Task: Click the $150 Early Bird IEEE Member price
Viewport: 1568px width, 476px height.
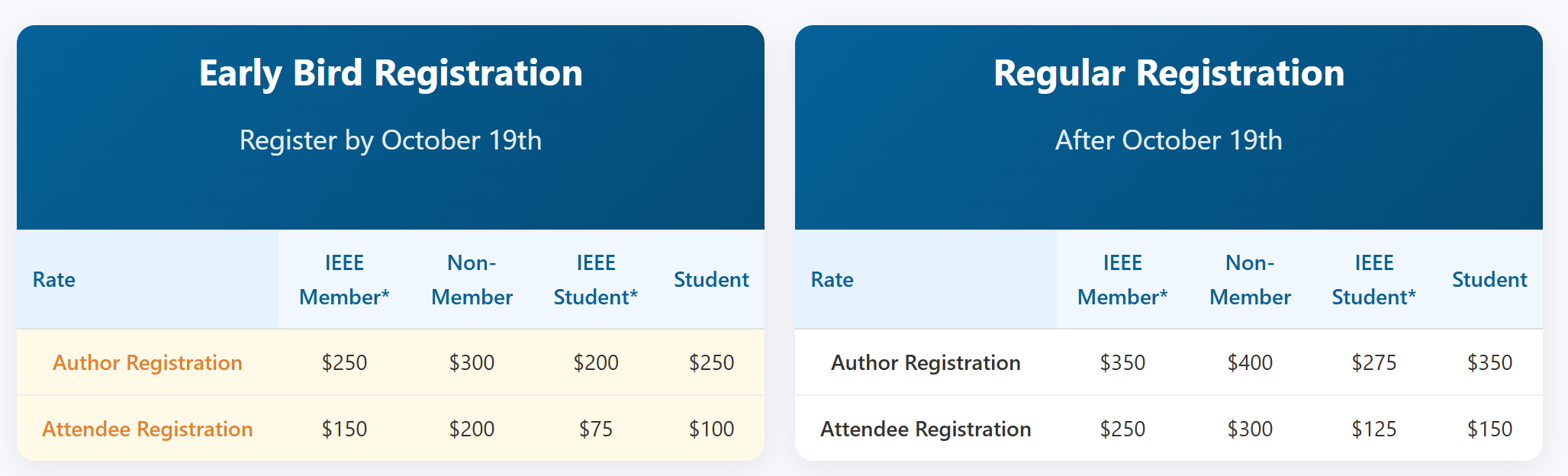Action: click(x=344, y=429)
